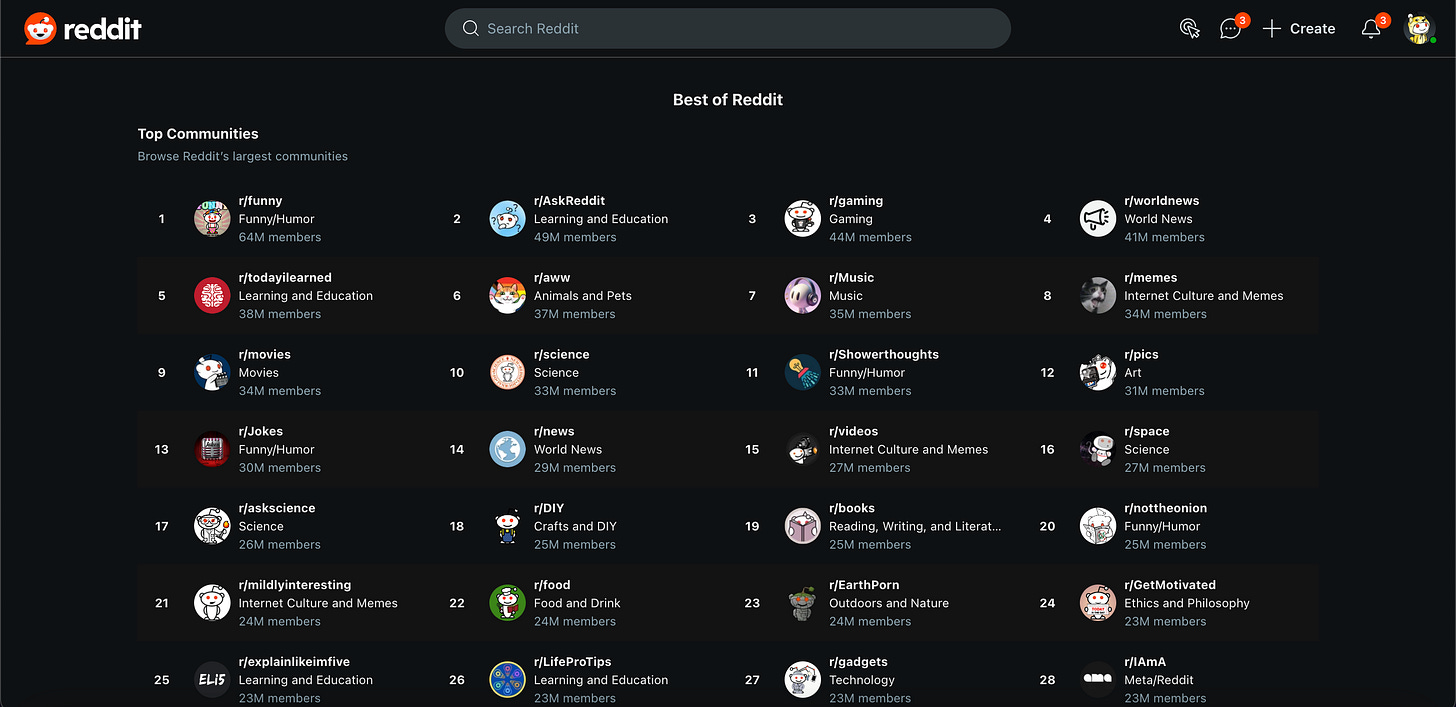Open the r/Showerthoughts community link

(x=884, y=355)
